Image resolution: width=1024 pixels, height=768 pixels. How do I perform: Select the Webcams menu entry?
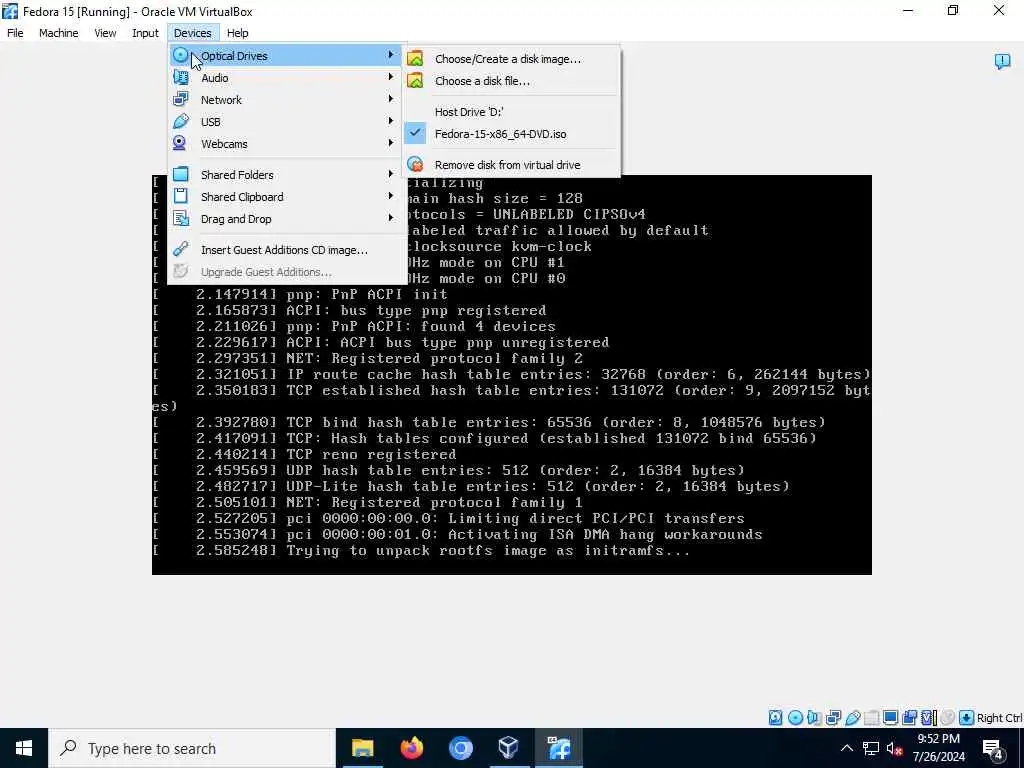[286, 144]
